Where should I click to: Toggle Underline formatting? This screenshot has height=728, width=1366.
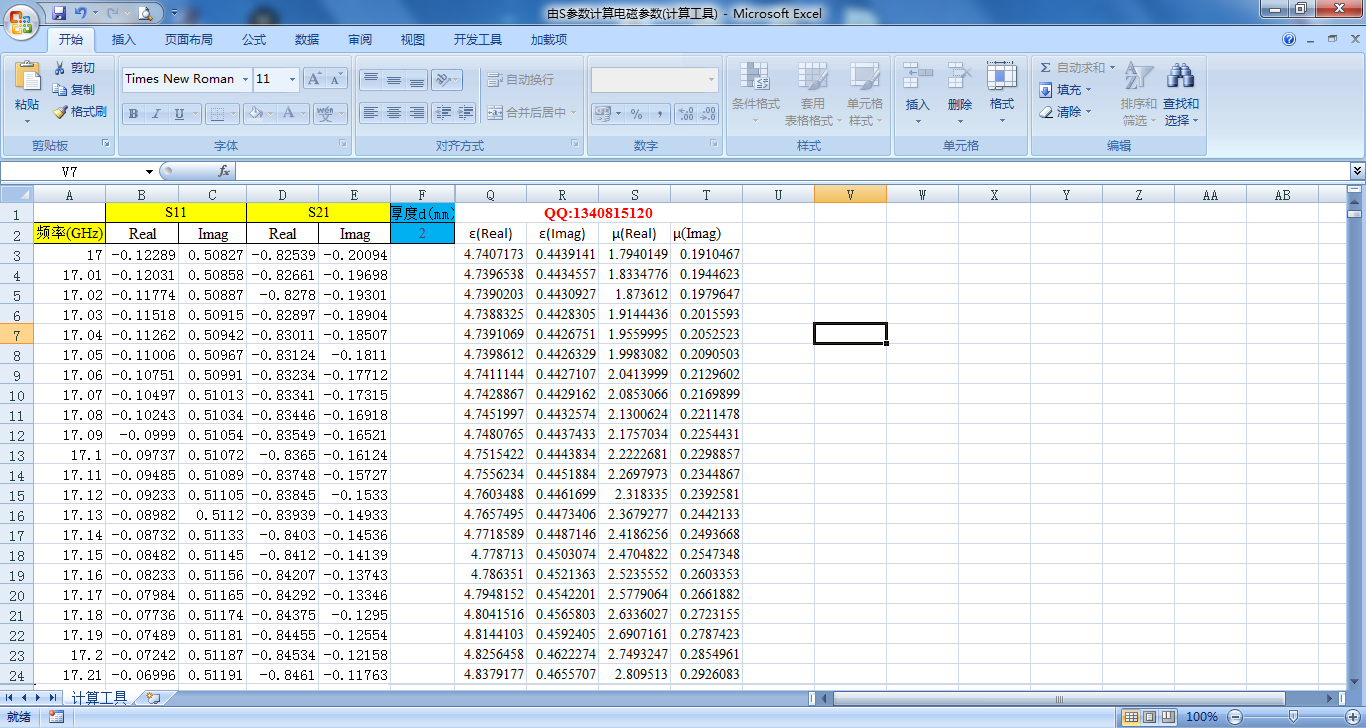179,113
